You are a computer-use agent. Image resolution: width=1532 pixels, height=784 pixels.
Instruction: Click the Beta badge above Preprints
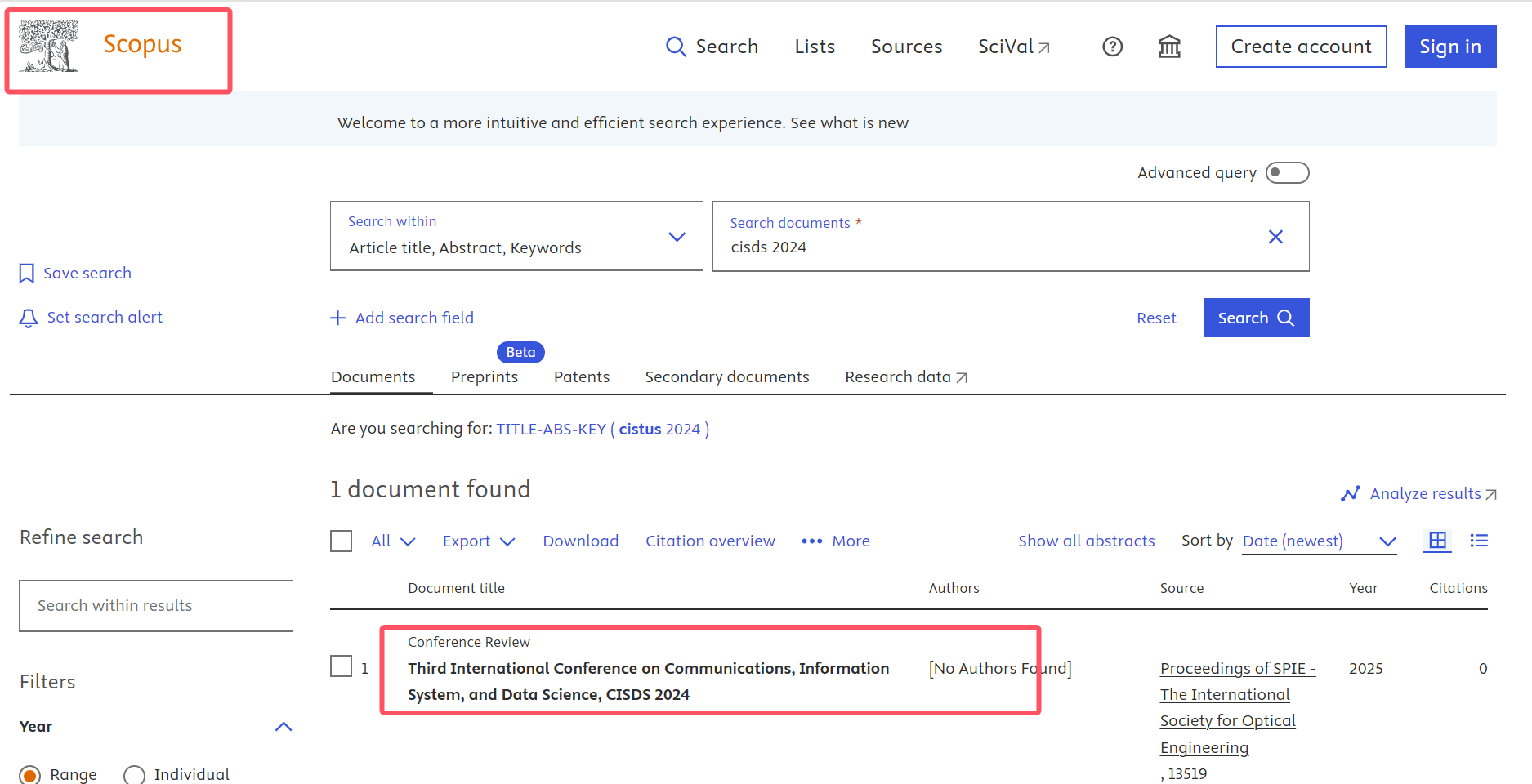click(x=520, y=352)
